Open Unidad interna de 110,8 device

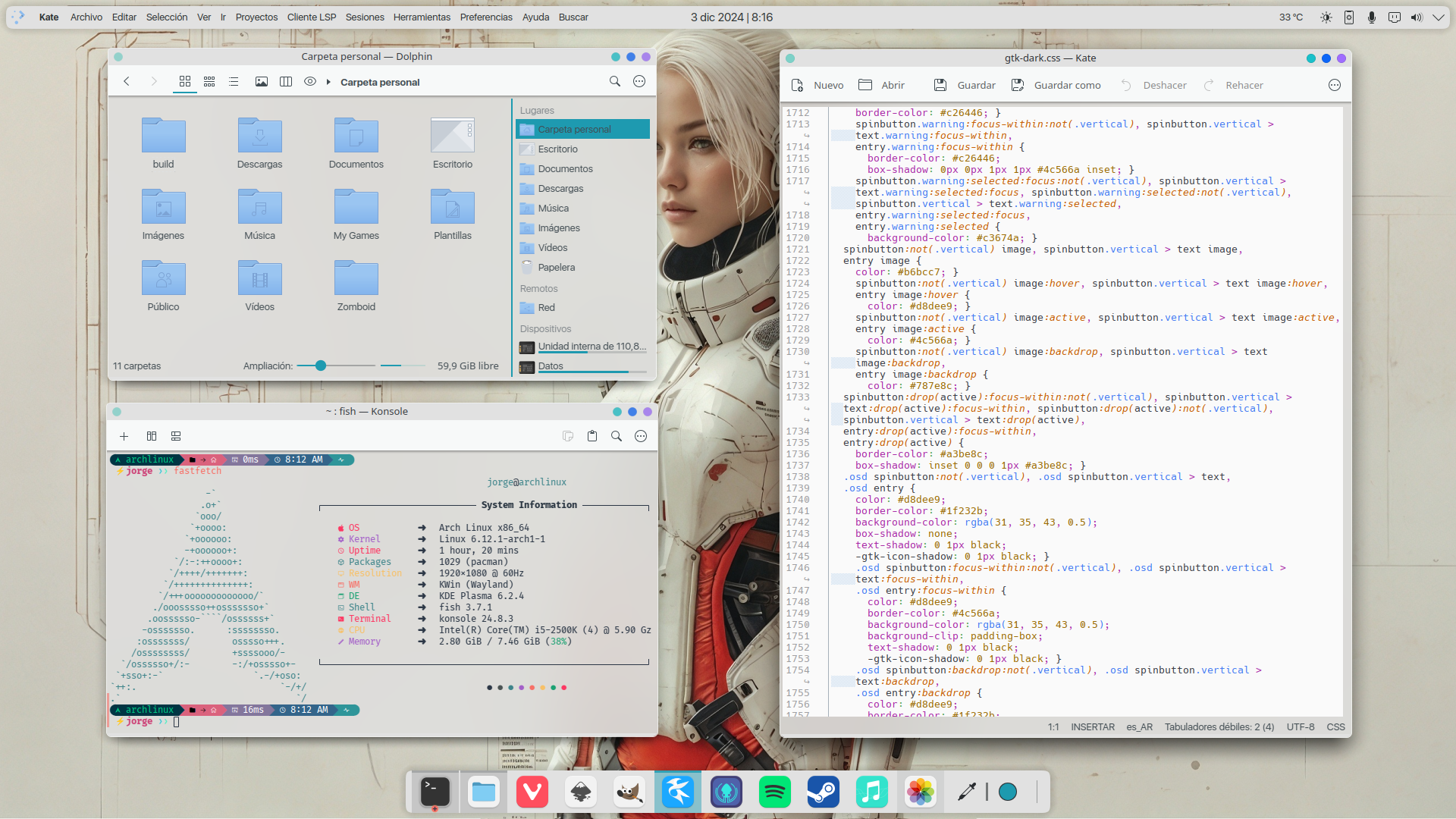tap(582, 347)
